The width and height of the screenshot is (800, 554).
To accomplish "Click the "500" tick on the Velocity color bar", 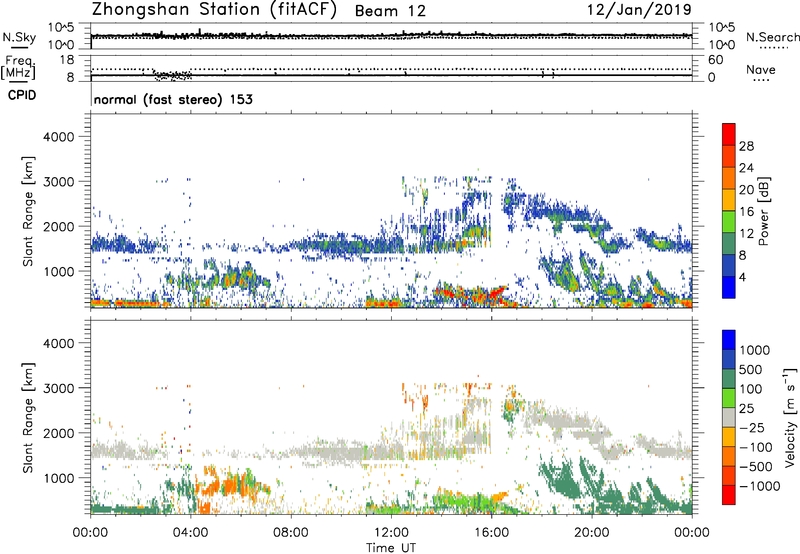I will tap(751, 369).
